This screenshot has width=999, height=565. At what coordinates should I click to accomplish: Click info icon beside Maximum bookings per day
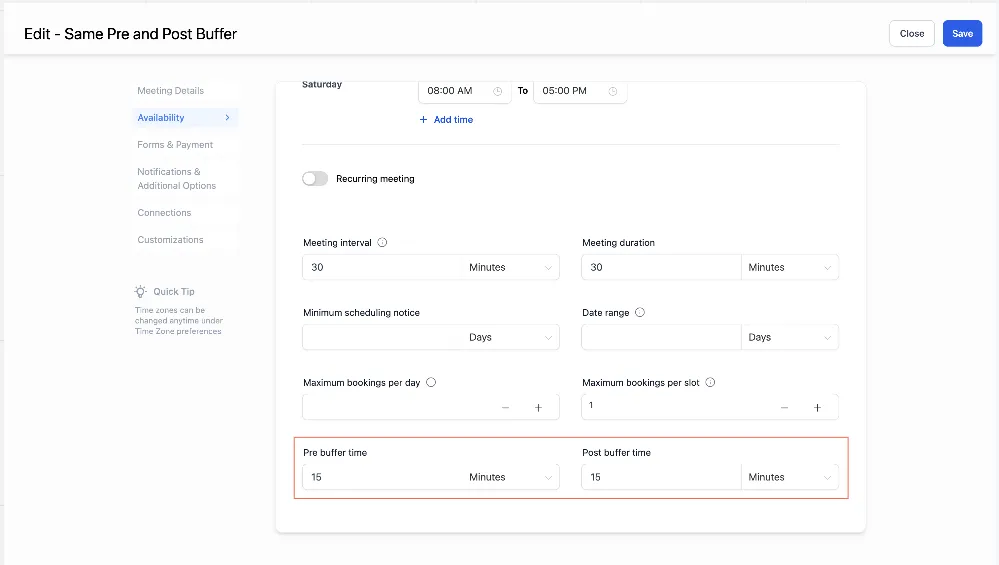pos(431,382)
